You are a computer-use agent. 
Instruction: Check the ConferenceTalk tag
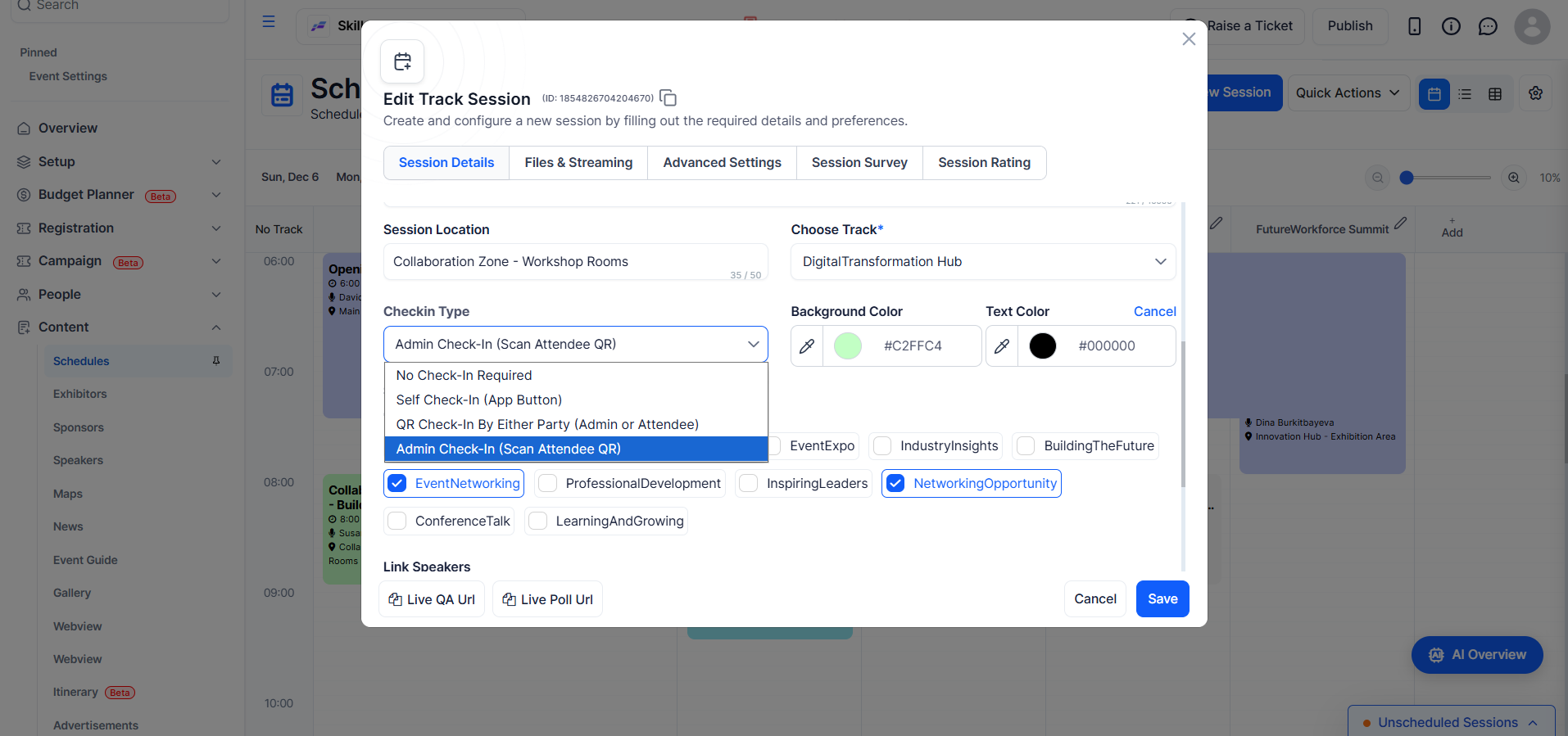[x=397, y=521]
